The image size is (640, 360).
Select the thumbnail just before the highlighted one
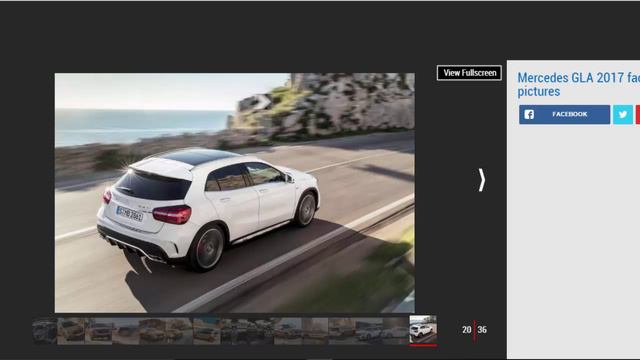[396, 330]
